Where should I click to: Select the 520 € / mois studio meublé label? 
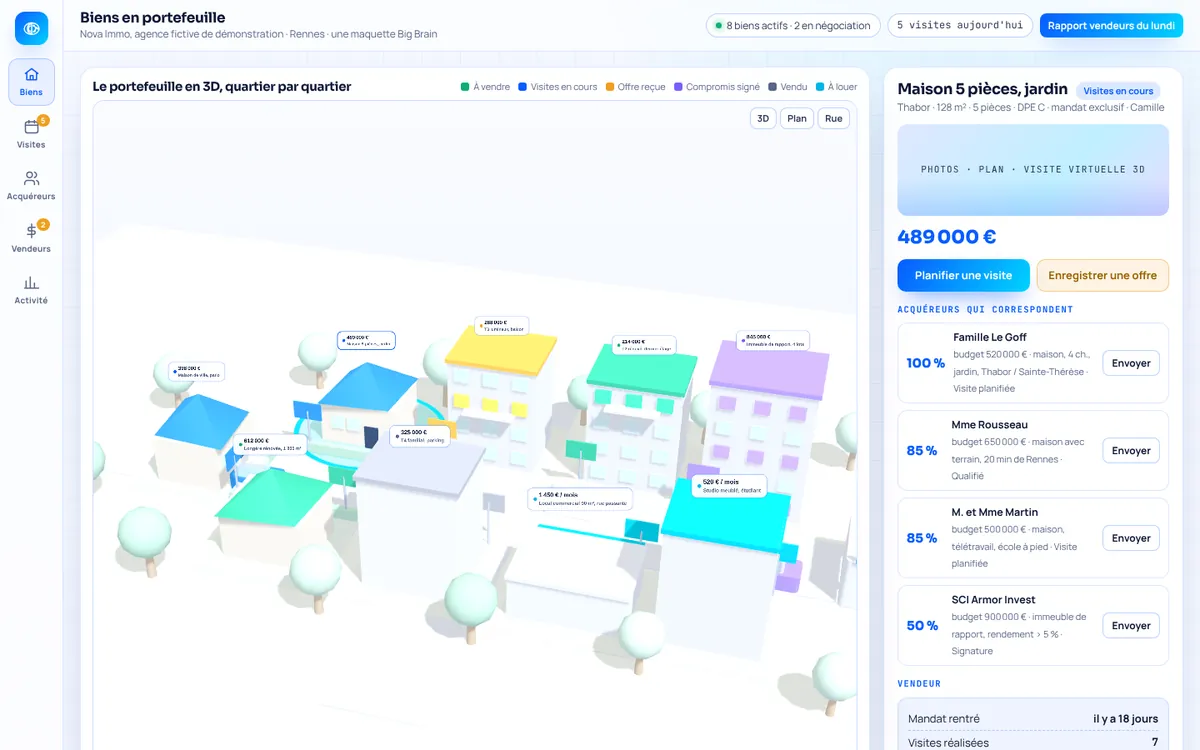point(729,485)
